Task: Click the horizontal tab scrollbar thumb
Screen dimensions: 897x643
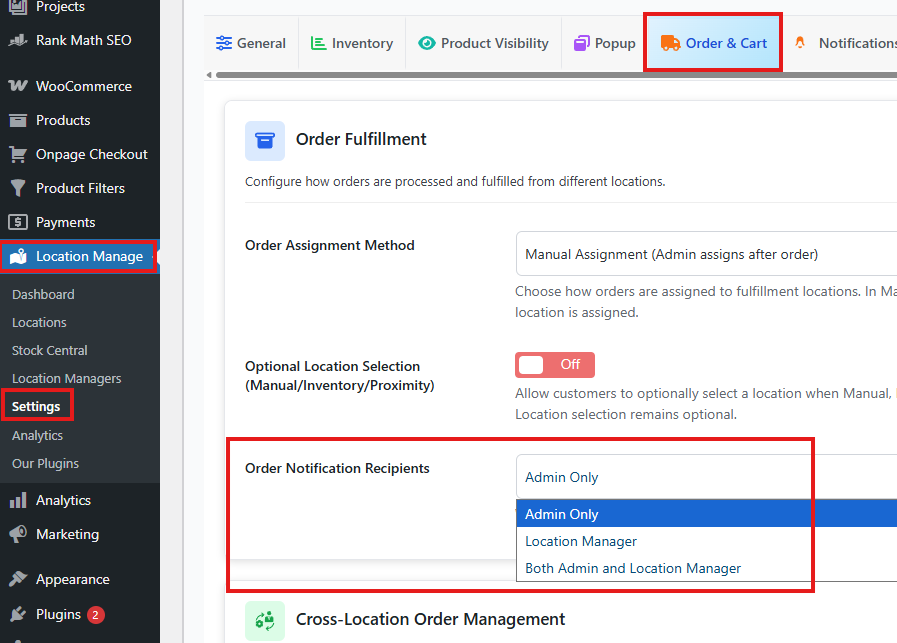Action: [x=556, y=75]
